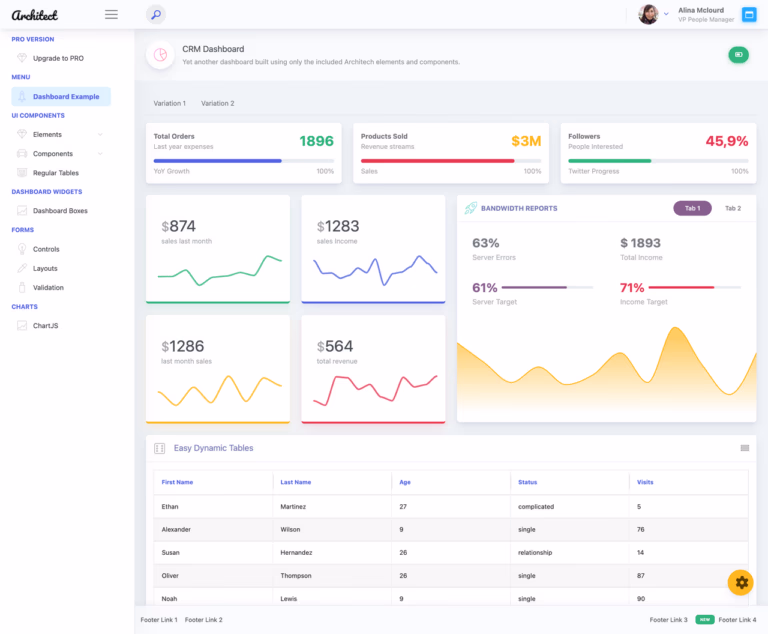
Task: Click the pie chart icon next to CRM Dashboard
Action: (x=160, y=55)
